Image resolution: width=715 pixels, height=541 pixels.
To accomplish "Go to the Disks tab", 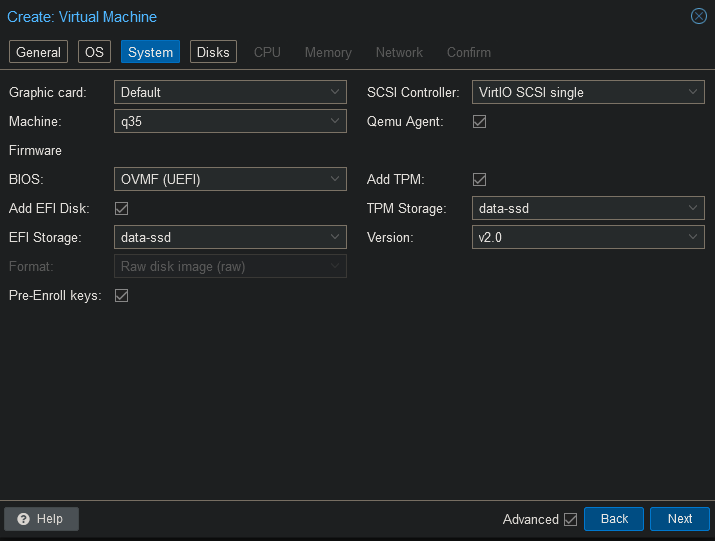I will tap(213, 52).
